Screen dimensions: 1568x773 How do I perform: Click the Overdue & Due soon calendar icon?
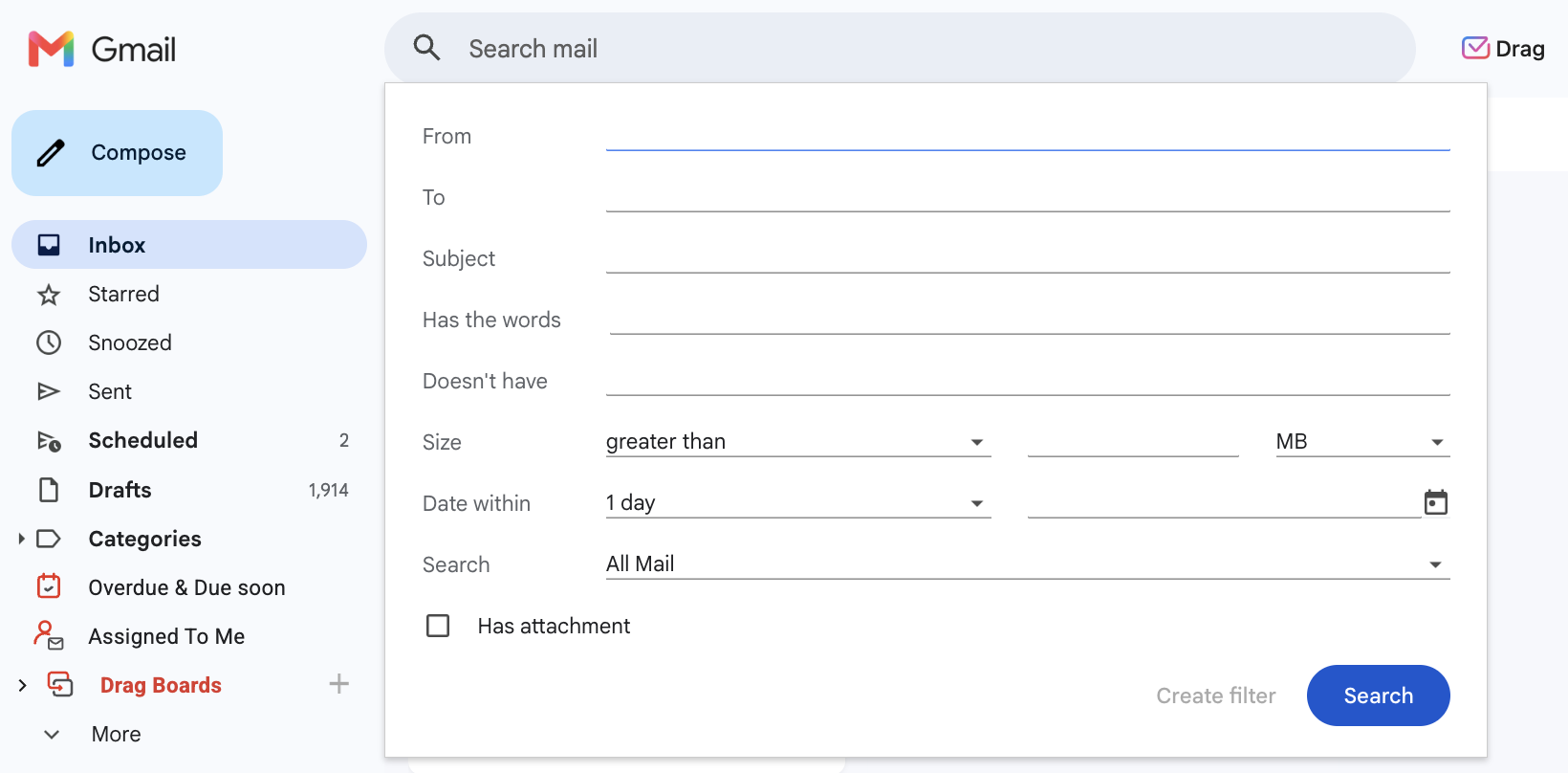pos(49,586)
